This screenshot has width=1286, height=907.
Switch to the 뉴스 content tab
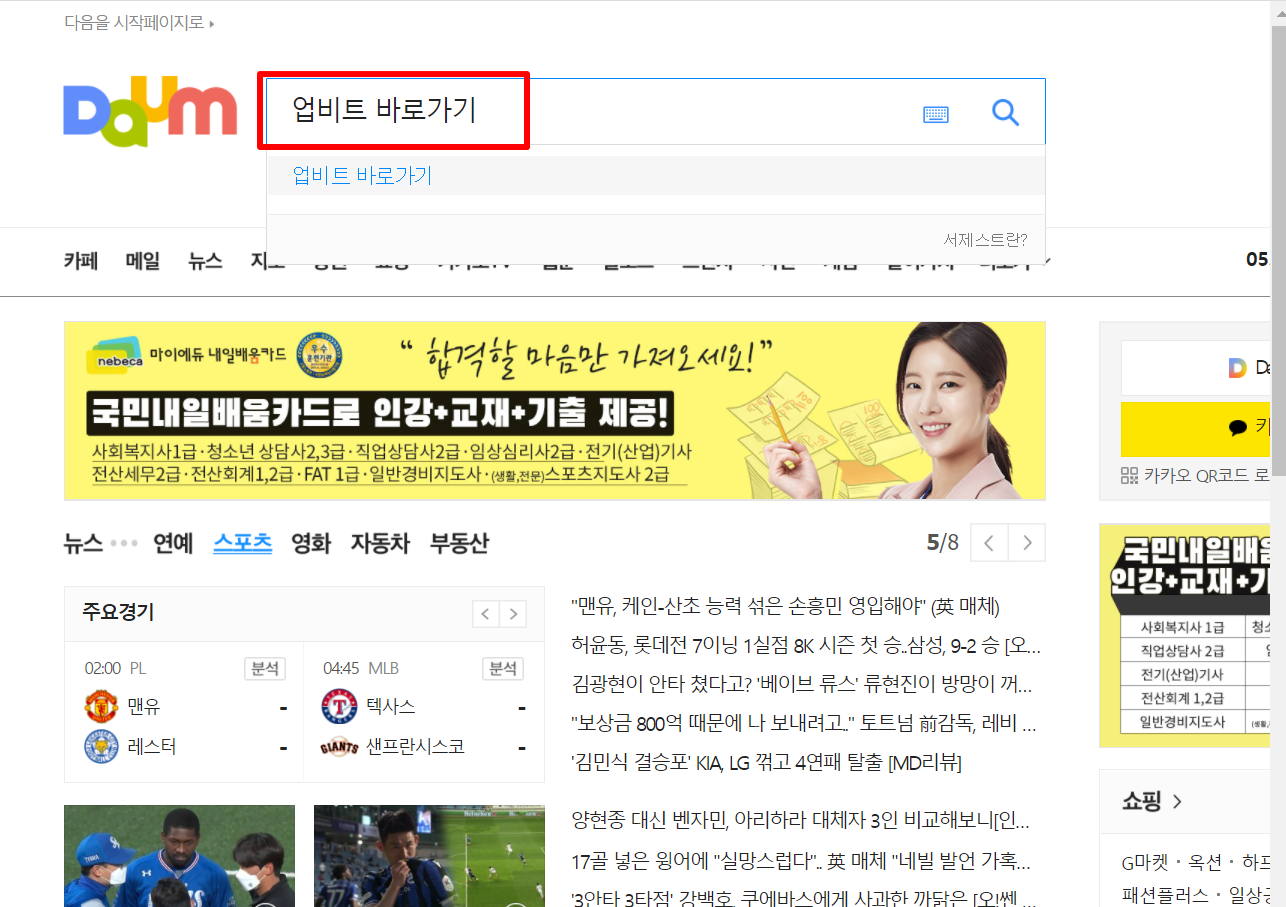(83, 543)
